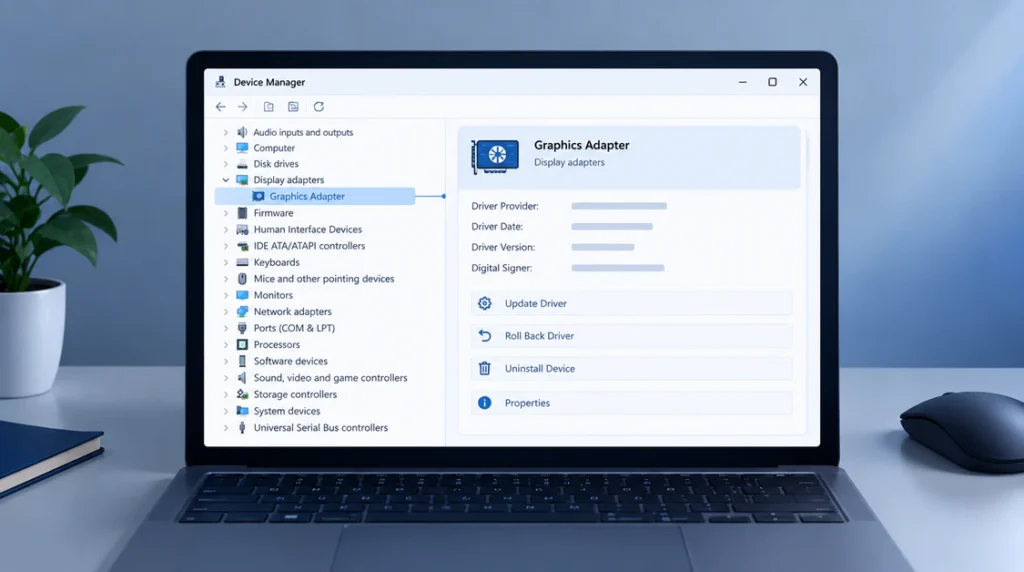Maximize the Device Manager window
This screenshot has height=572, width=1024.
coord(773,82)
